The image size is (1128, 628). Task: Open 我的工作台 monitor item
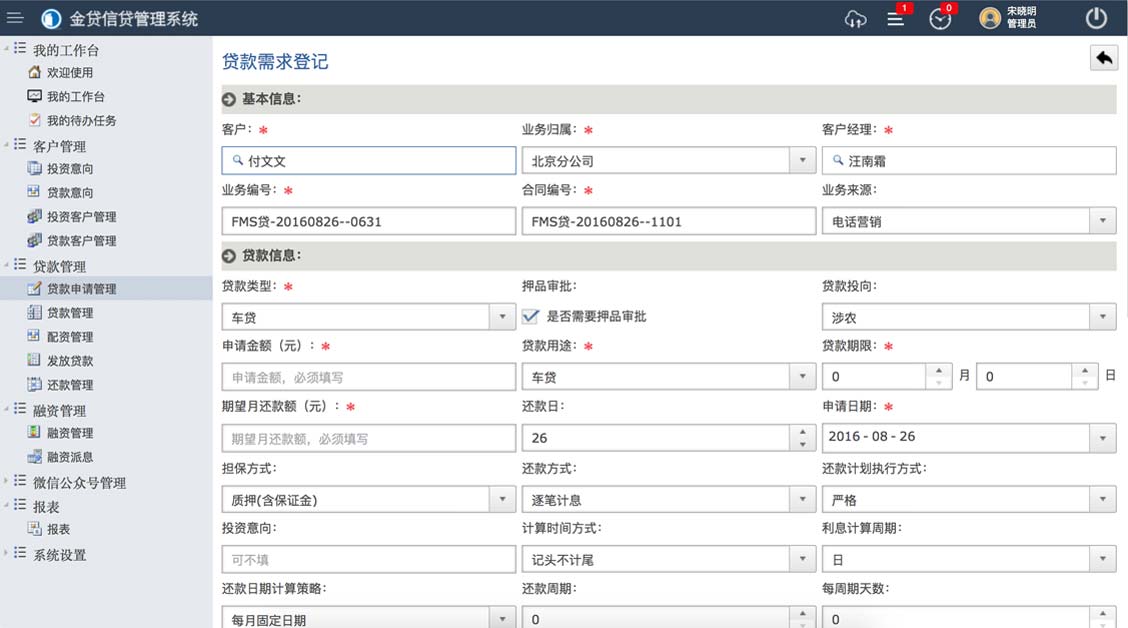[76, 96]
